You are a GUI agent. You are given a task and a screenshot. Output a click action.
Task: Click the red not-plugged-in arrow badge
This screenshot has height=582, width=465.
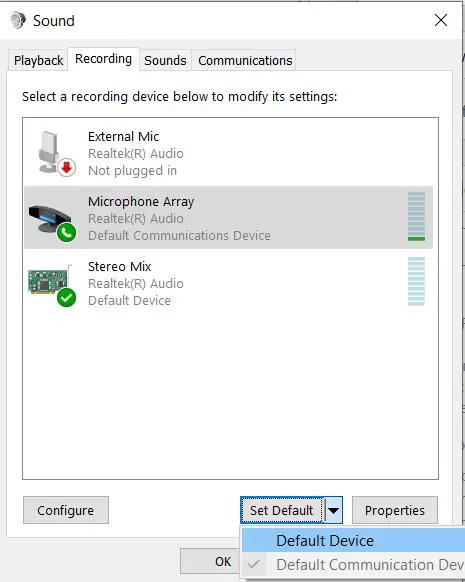point(66,168)
